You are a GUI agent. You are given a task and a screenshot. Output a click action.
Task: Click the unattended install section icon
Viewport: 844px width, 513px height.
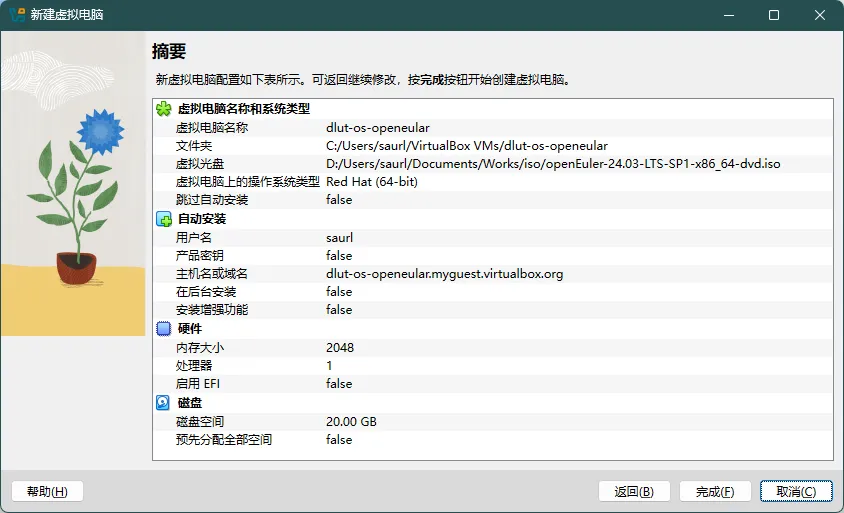click(164, 219)
